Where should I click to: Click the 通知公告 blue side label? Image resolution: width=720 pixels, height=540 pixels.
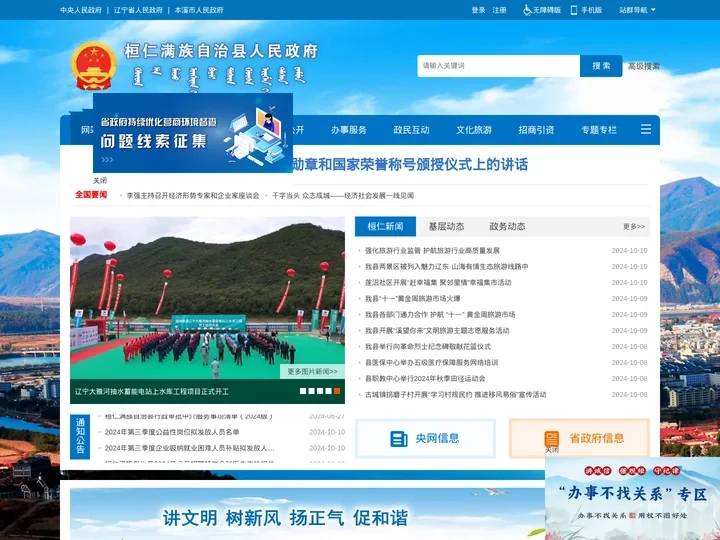coord(80,437)
